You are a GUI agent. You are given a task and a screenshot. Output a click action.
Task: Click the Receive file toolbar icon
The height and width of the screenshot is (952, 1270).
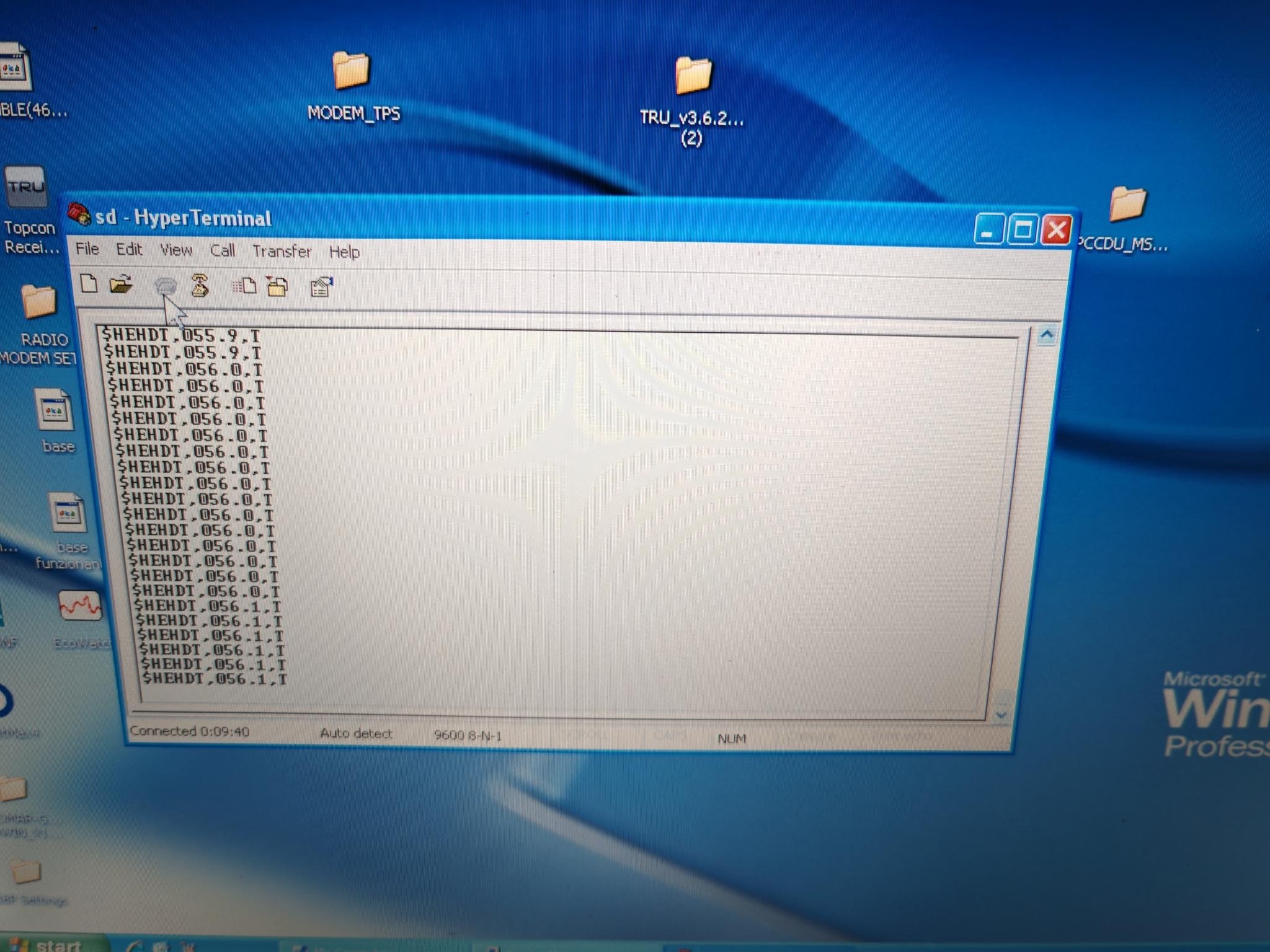277,287
